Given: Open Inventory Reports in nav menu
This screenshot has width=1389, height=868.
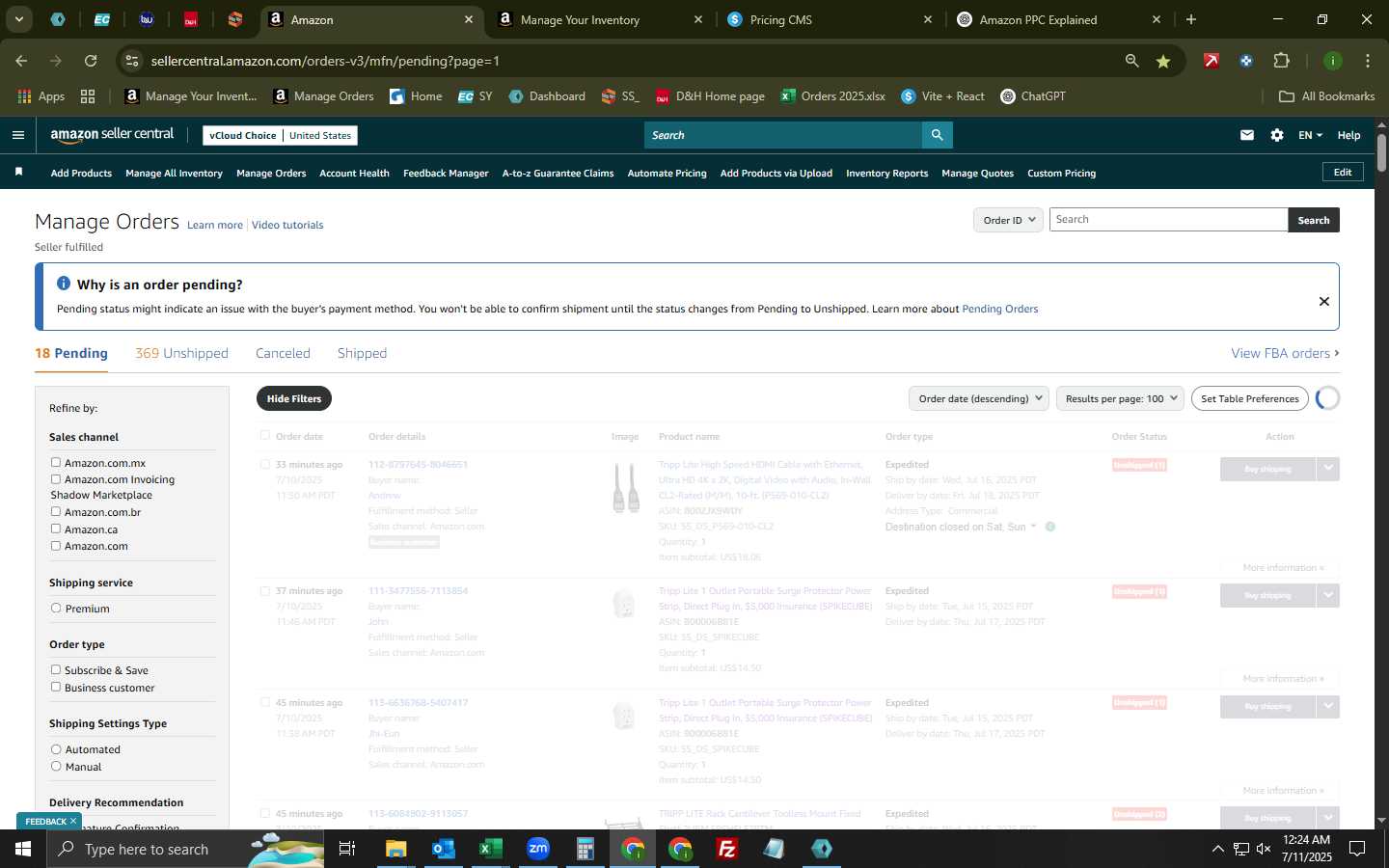Looking at the screenshot, I should click(x=886, y=174).
